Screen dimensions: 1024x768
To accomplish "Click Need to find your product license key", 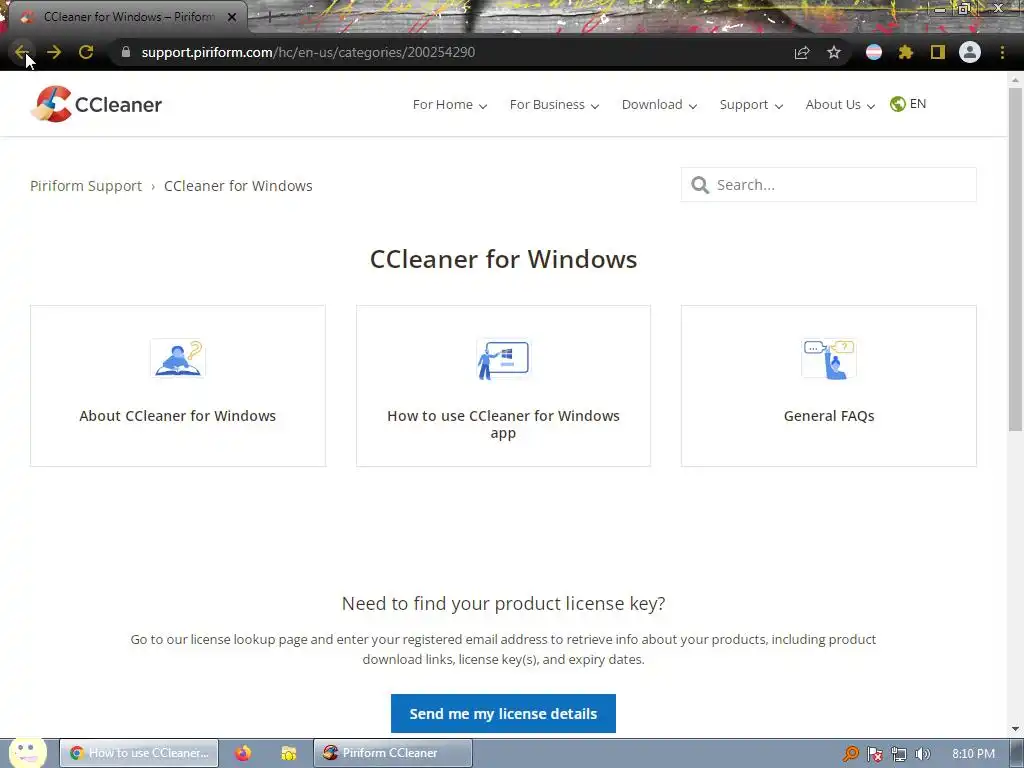I will point(503,603).
